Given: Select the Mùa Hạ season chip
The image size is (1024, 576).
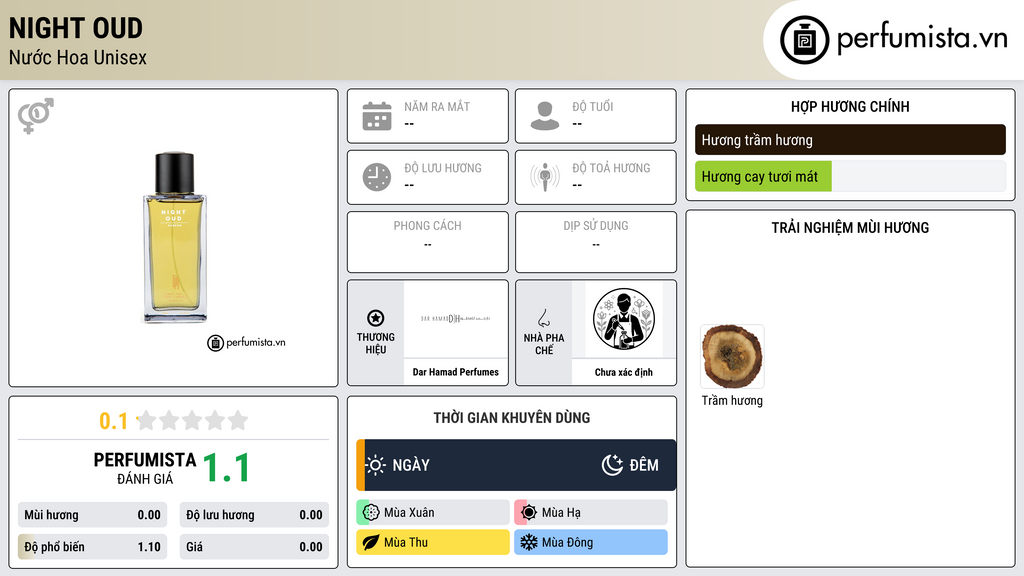Looking at the screenshot, I should (591, 513).
